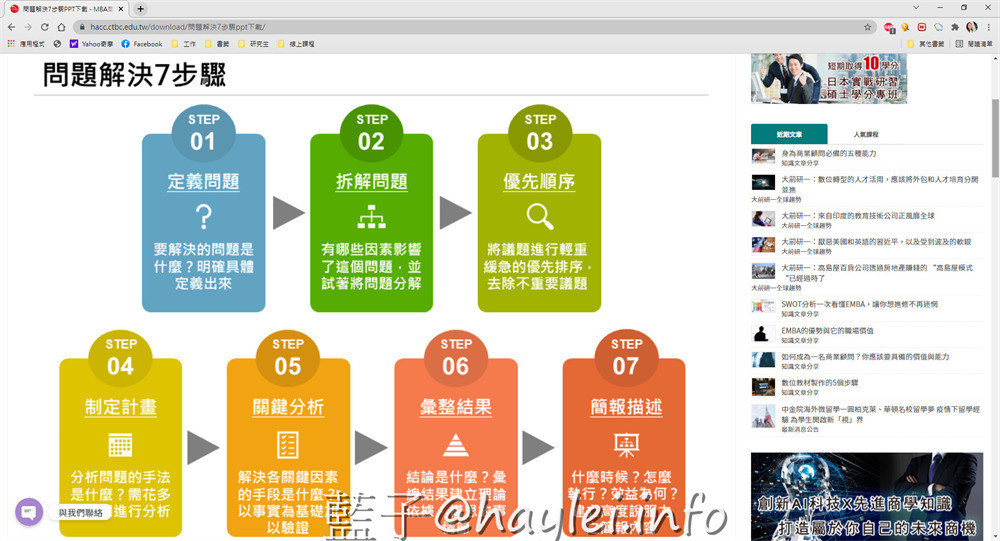Click the red extension icon with badge

click(x=889, y=27)
